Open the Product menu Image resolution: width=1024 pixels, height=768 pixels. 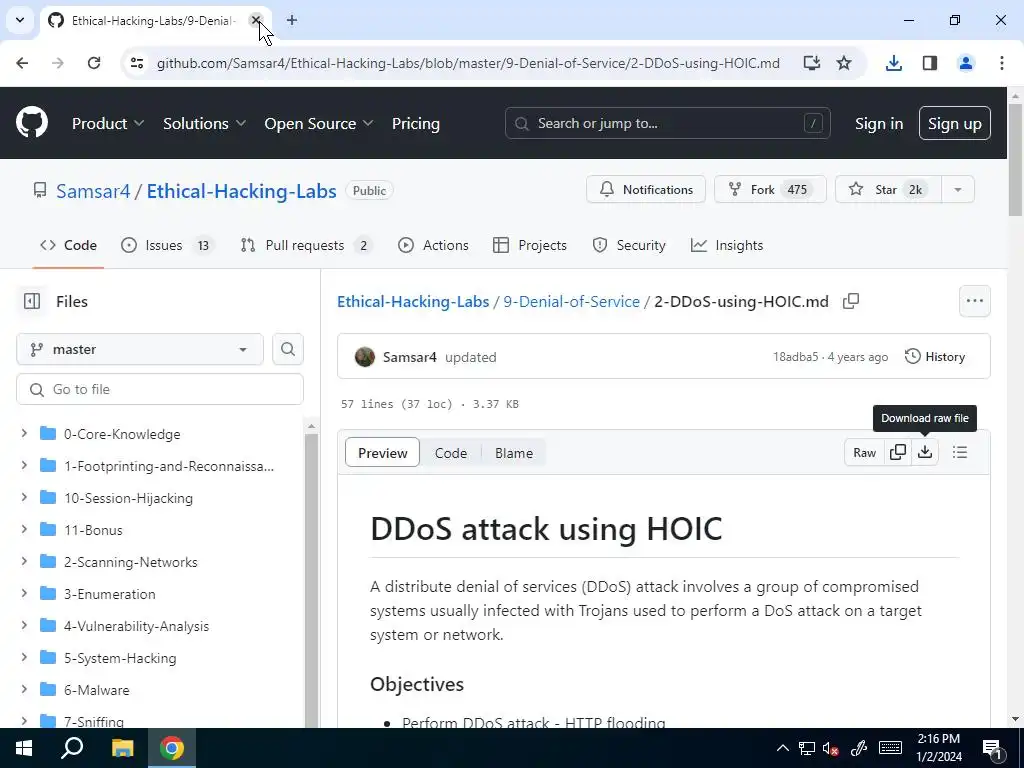tap(108, 123)
